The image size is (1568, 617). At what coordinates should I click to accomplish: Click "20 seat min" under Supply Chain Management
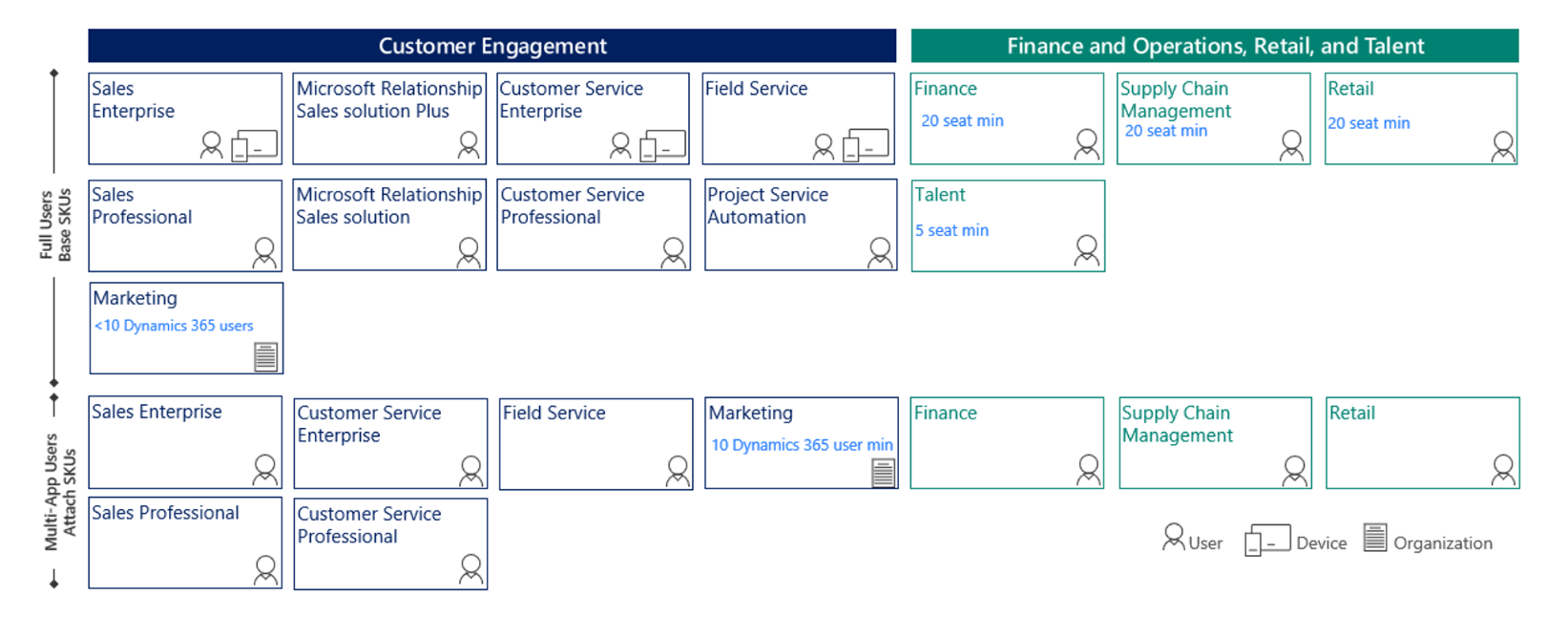pos(1166,131)
